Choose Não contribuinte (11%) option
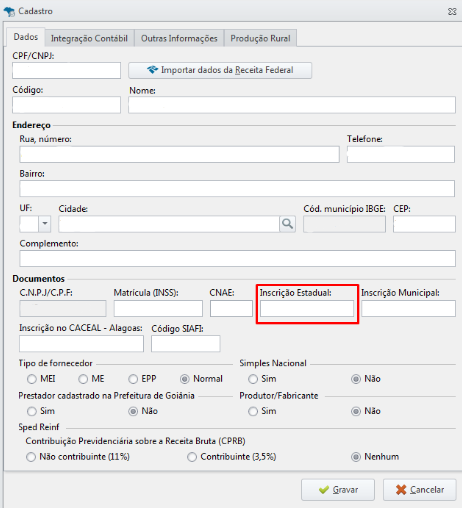This screenshot has width=462, height=511. [x=31, y=457]
